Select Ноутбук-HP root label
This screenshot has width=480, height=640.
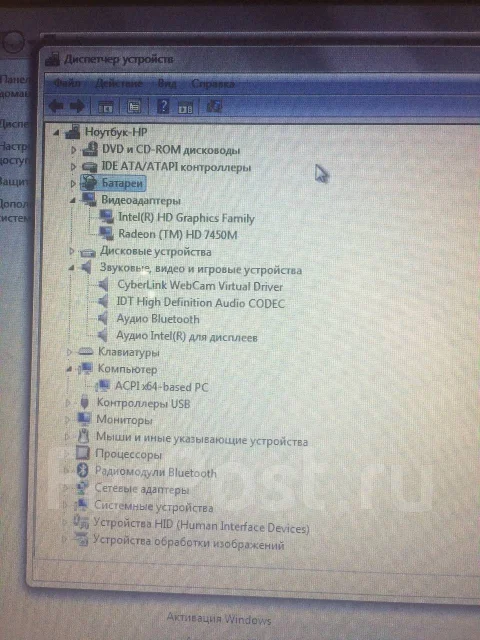click(116, 132)
